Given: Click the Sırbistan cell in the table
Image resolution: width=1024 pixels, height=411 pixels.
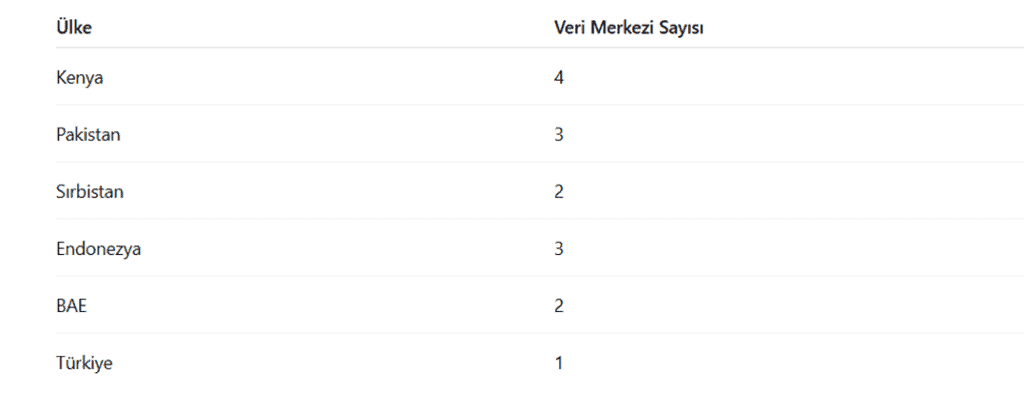Looking at the screenshot, I should 90,191.
